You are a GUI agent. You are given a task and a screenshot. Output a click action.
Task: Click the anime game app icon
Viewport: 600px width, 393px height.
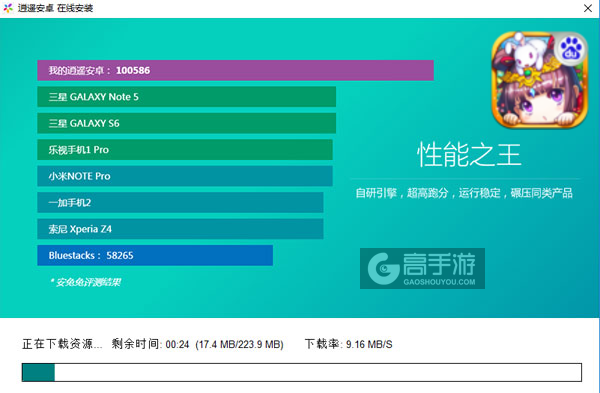(x=540, y=80)
